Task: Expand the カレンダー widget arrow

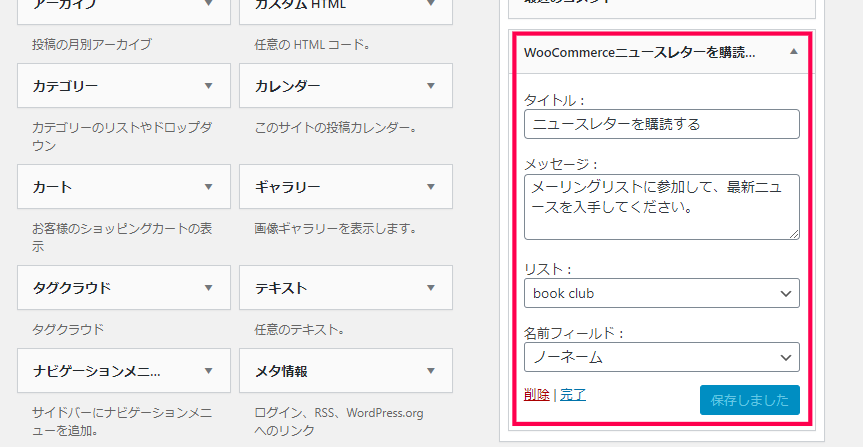Action: [431, 85]
